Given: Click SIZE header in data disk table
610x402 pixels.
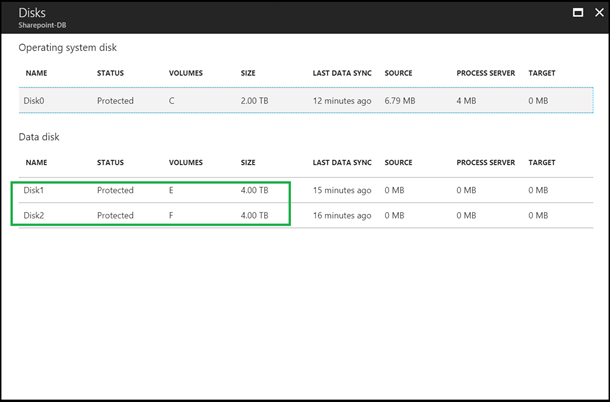Looking at the screenshot, I should tap(248, 163).
